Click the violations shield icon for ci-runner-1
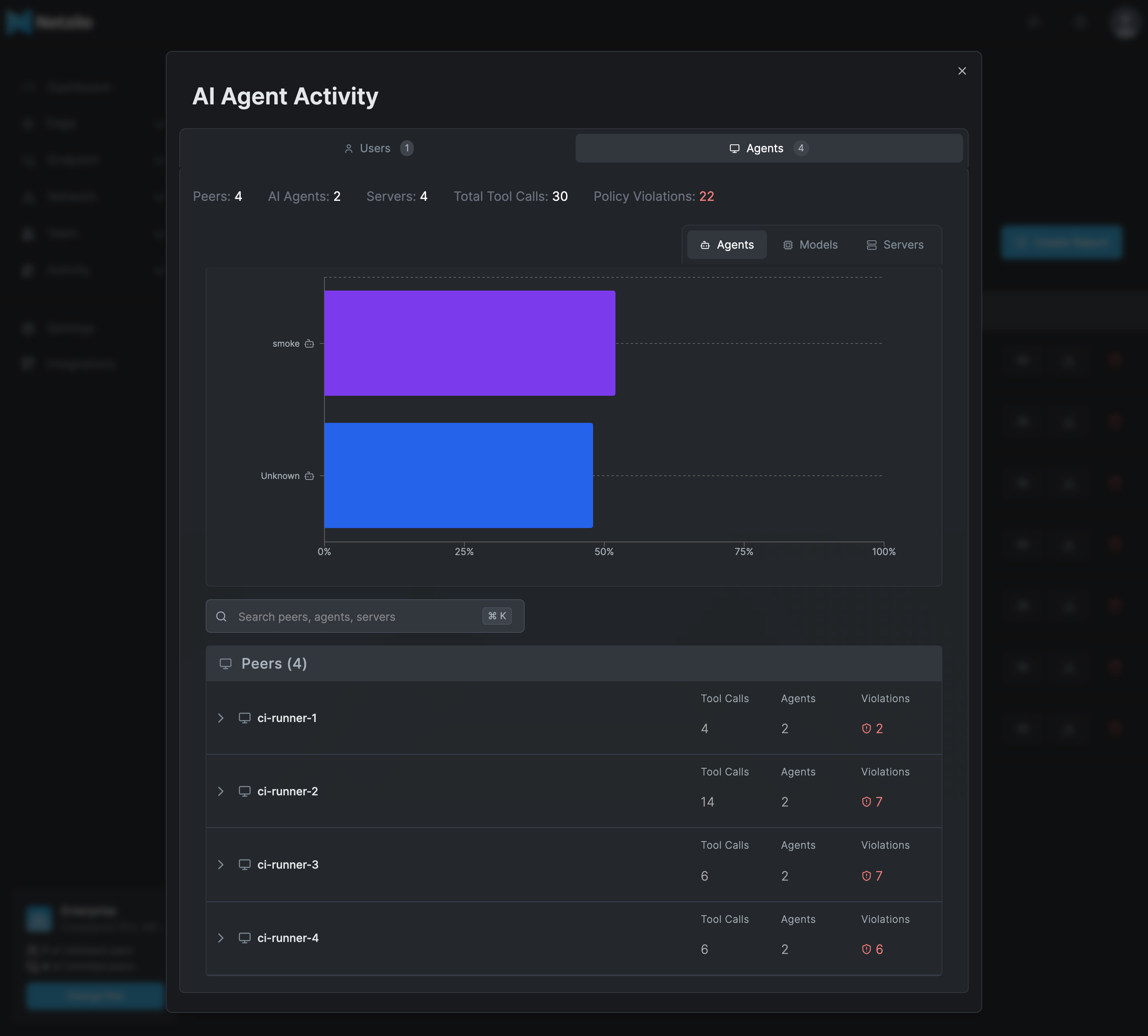The width and height of the screenshot is (1148, 1036). 866,729
